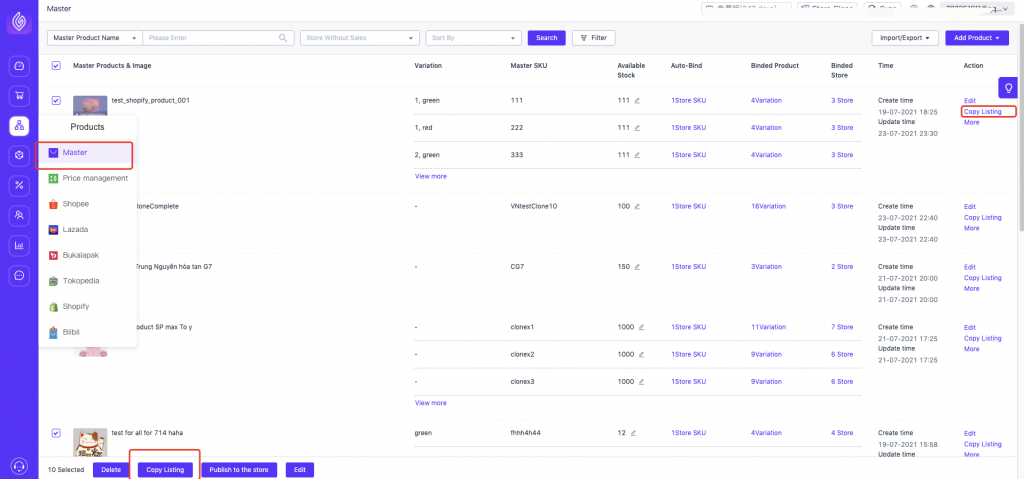Uncheck the test_shopify_product_001 row checkbox
Viewport: 1024px width, 479px height.
56,101
